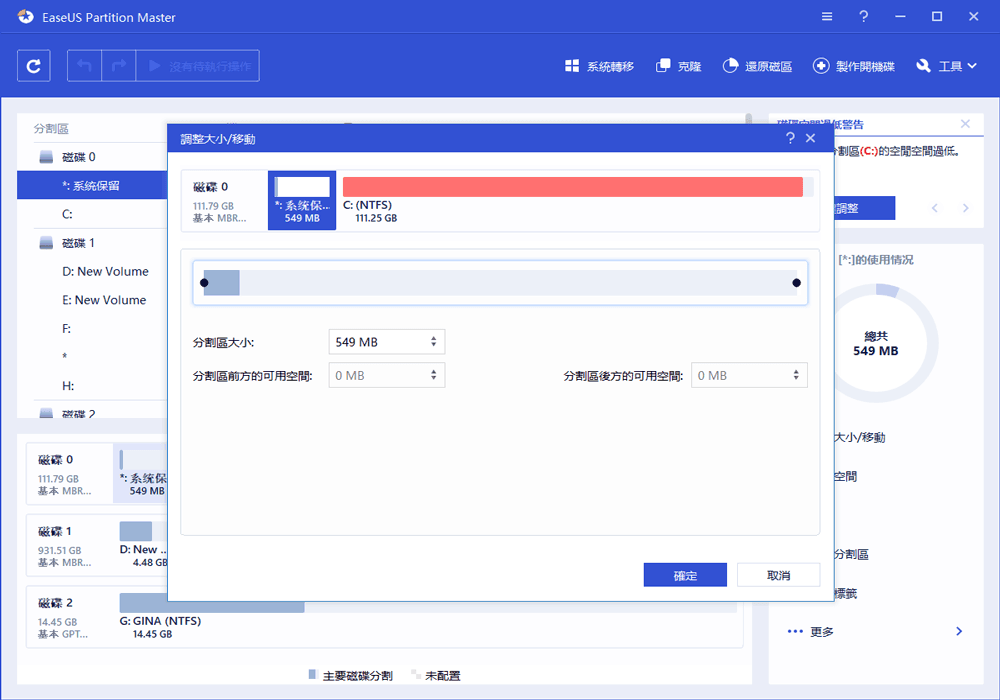Confirm resize with the 確定 button
Screen dimensions: 1000x700
coord(685,574)
